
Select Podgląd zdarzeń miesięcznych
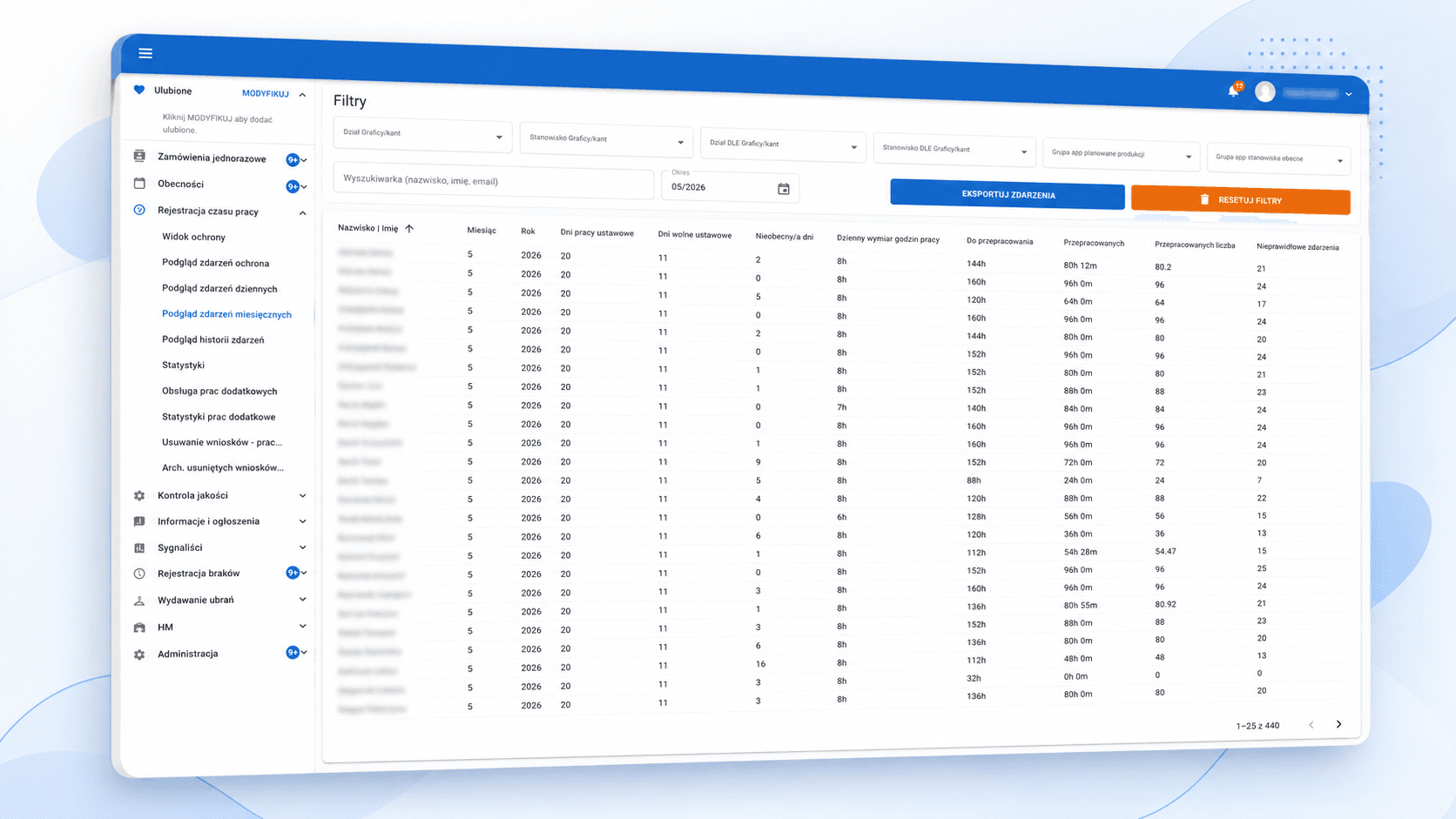coord(226,314)
